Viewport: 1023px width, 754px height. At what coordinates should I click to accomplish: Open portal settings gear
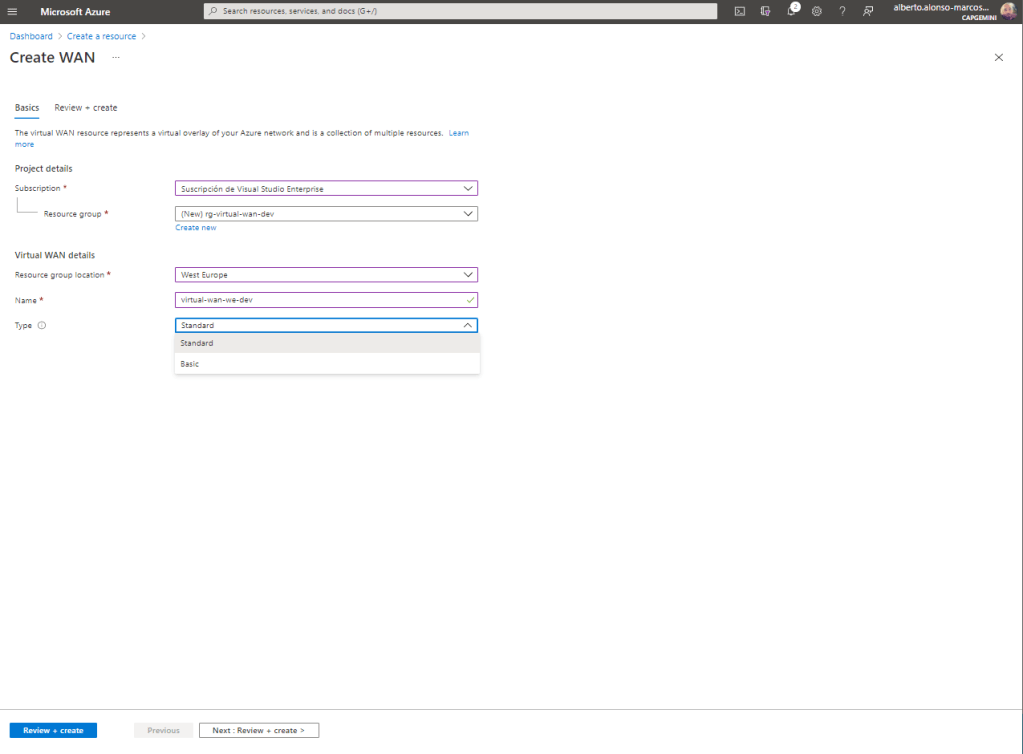(817, 11)
